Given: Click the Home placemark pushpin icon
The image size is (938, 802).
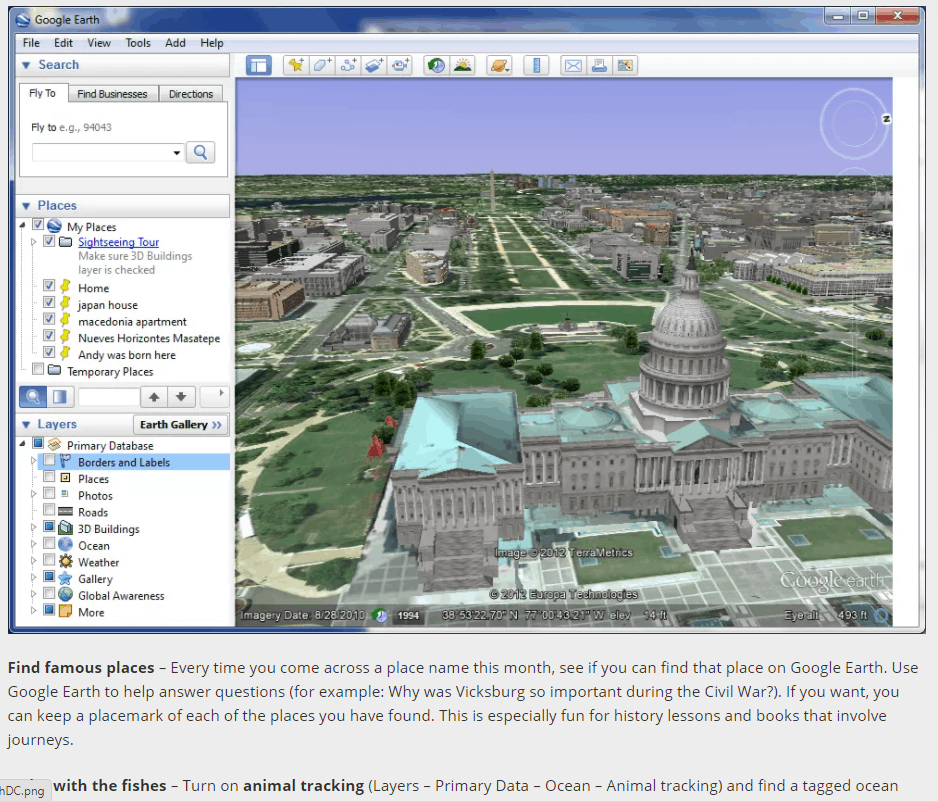Looking at the screenshot, I should coord(66,286).
